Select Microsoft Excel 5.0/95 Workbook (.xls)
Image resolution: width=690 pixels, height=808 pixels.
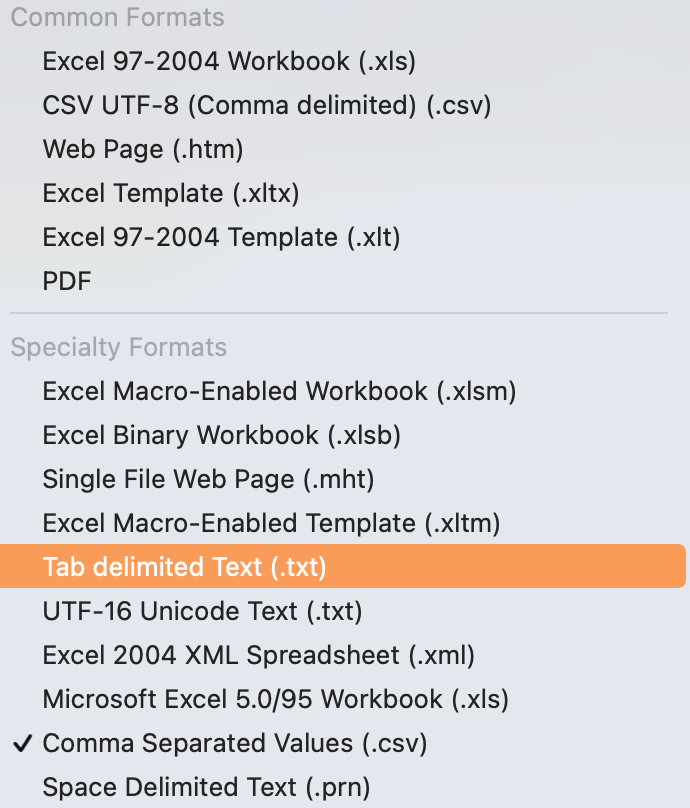[275, 699]
